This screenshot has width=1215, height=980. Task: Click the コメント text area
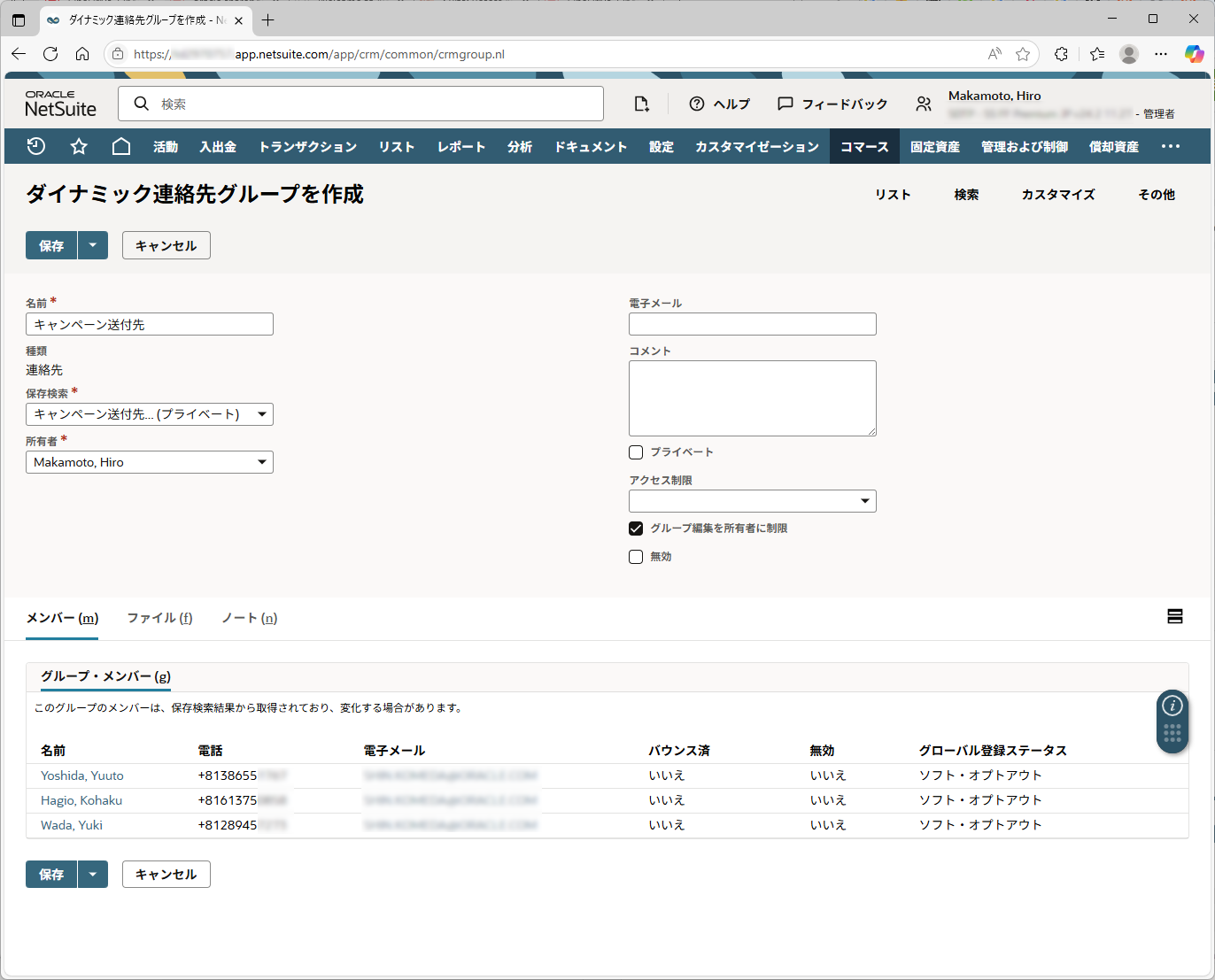[753, 398]
